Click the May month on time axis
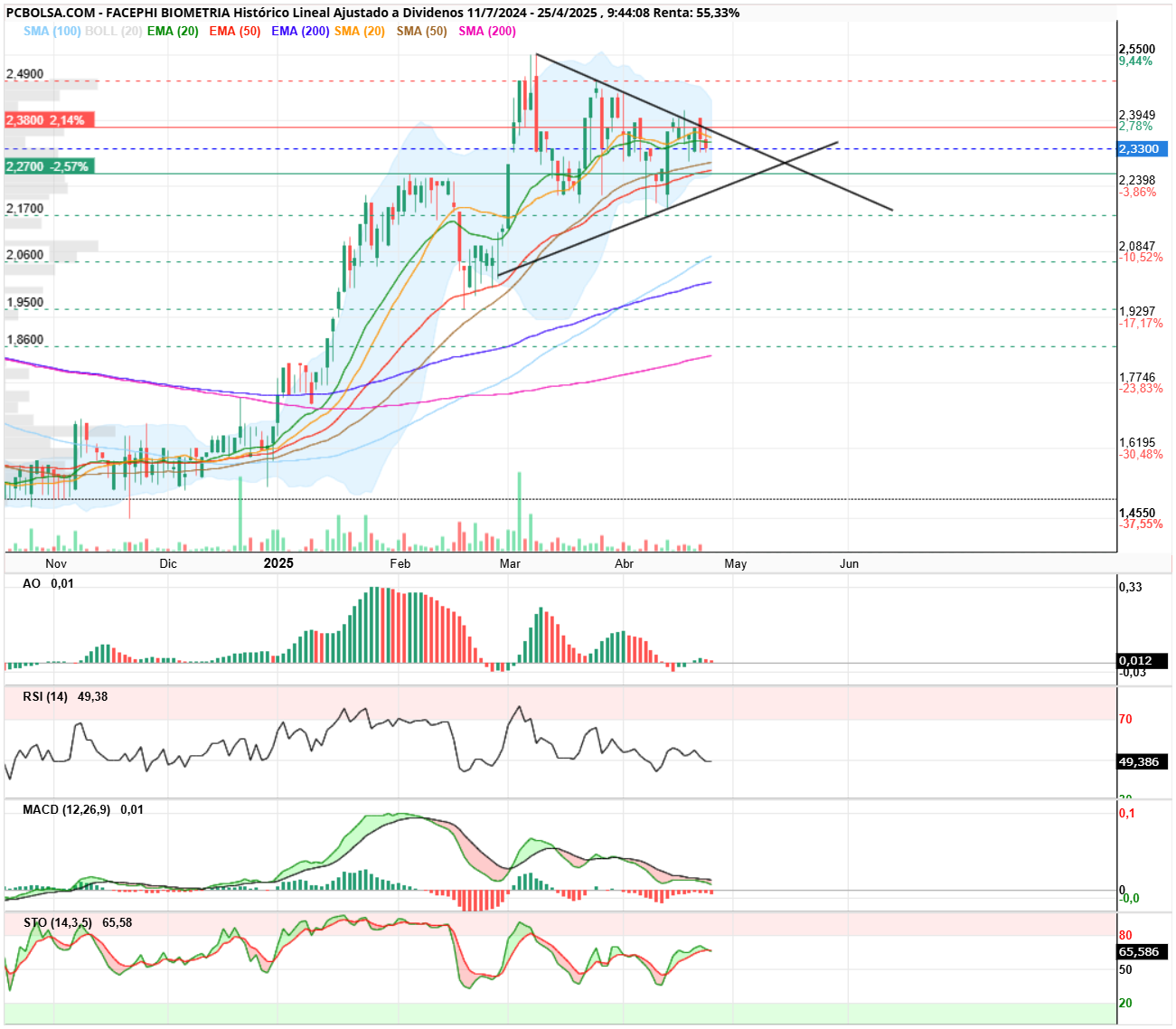The width and height of the screenshot is (1176, 1029). (736, 563)
